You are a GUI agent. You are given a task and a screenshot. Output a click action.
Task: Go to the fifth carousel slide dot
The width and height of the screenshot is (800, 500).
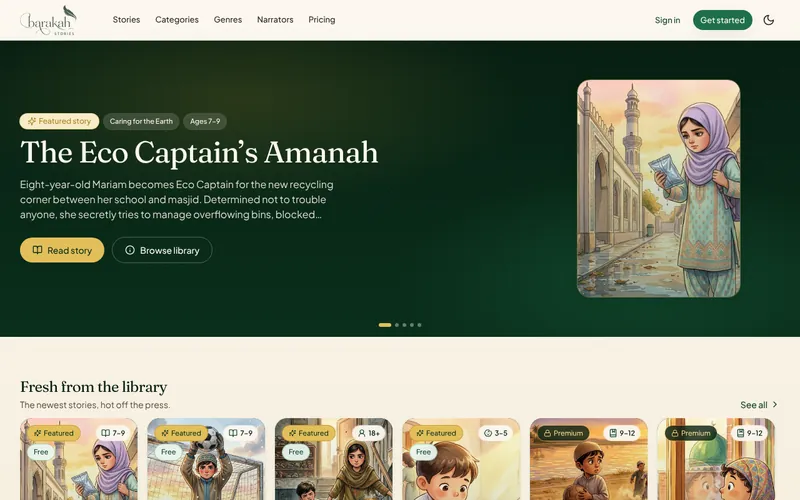[419, 325]
